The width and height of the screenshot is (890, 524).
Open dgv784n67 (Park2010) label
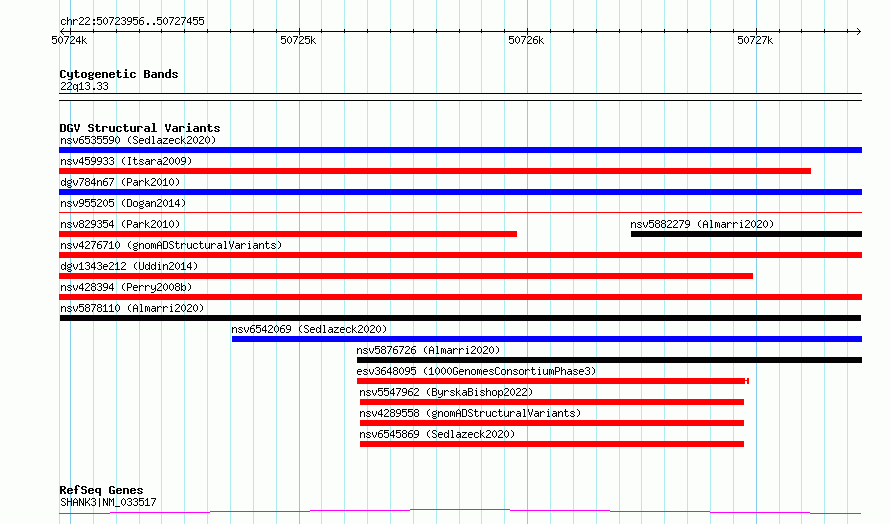tap(120, 182)
